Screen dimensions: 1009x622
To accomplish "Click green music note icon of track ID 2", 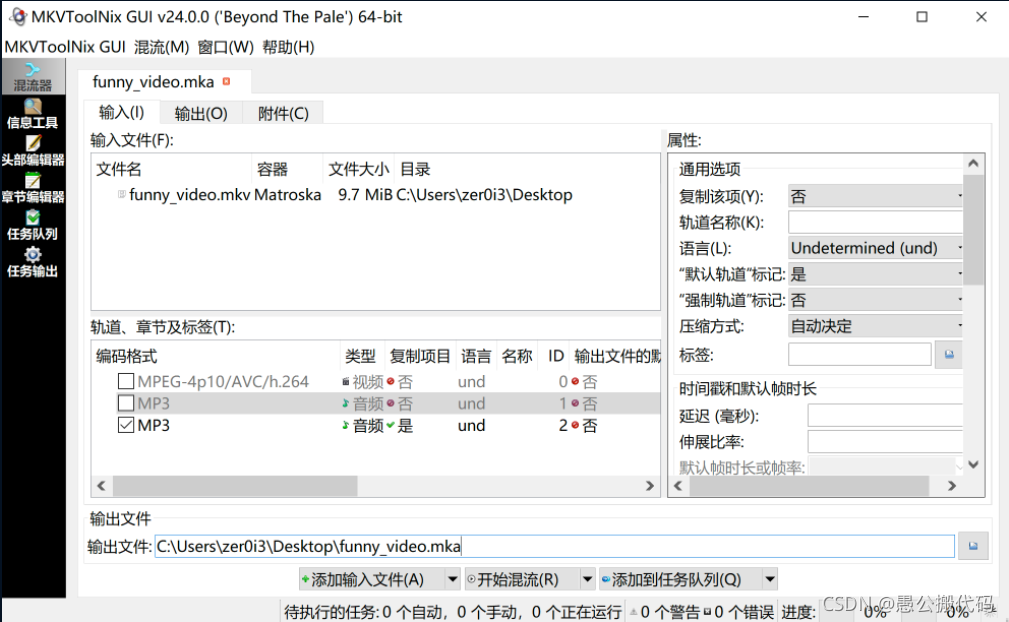I will tap(346, 425).
